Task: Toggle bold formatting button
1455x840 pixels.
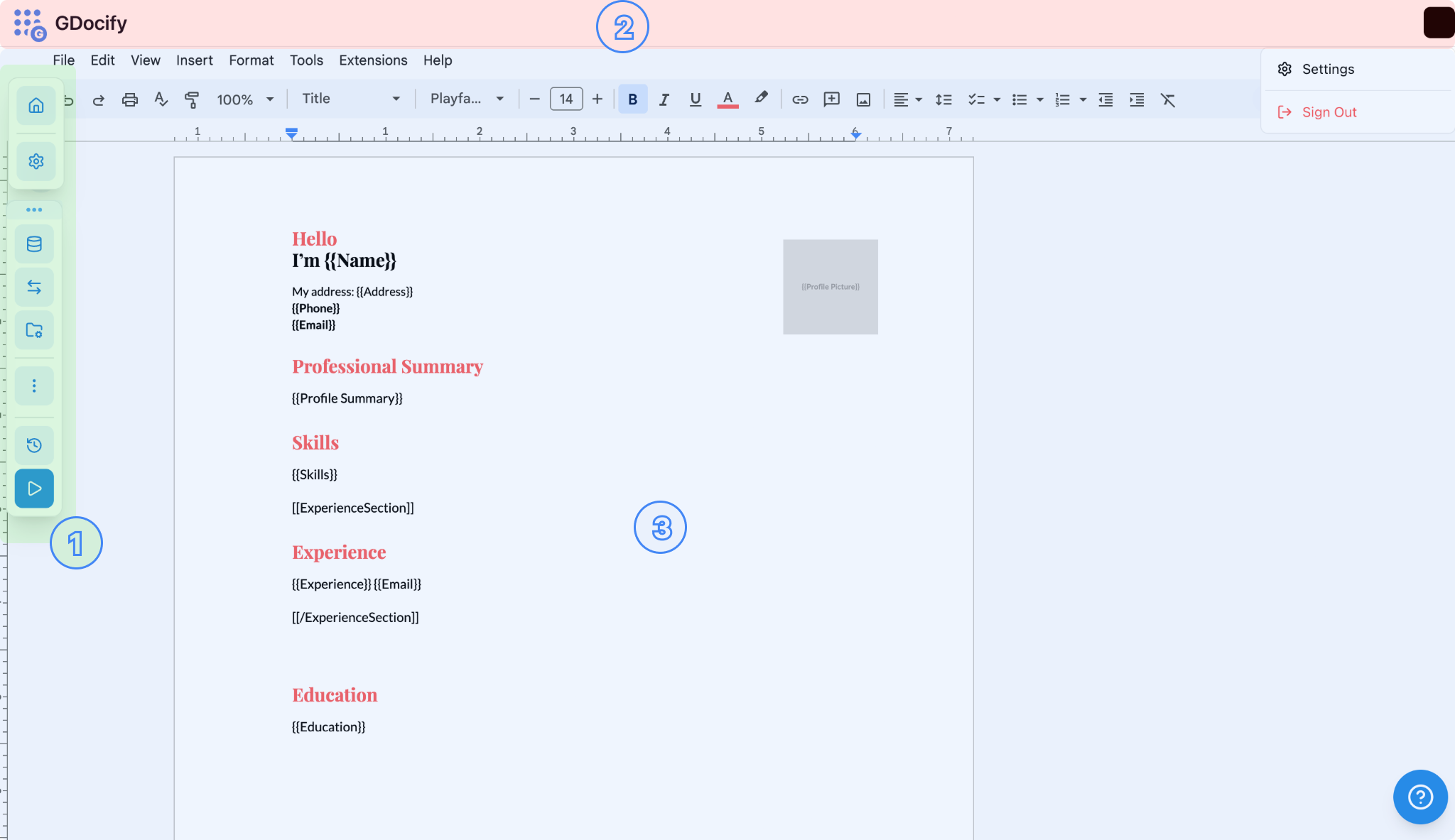Action: pyautogui.click(x=632, y=99)
